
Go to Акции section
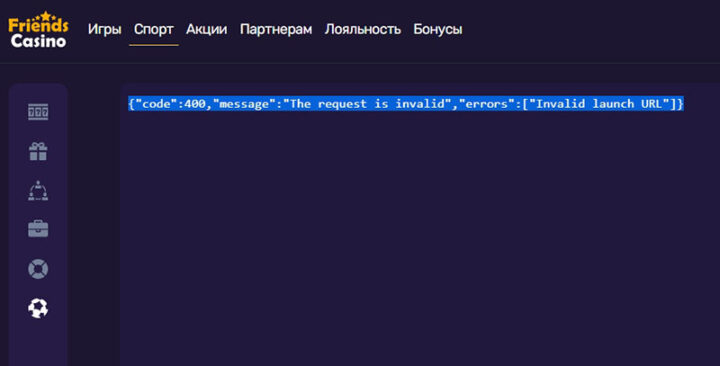point(207,29)
